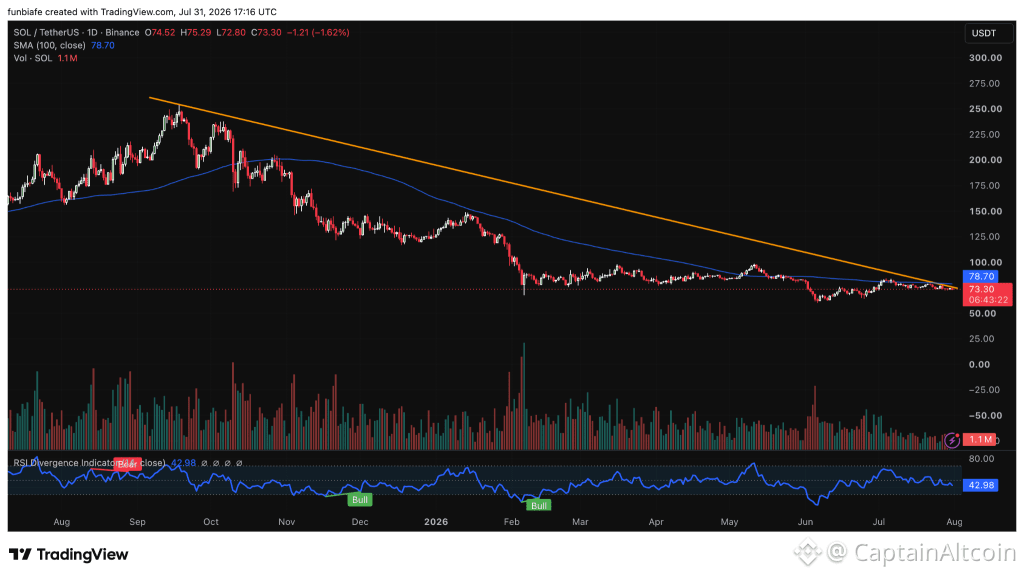Click the blue 78.70 SMA price label
The image size is (1024, 577).
click(x=981, y=276)
